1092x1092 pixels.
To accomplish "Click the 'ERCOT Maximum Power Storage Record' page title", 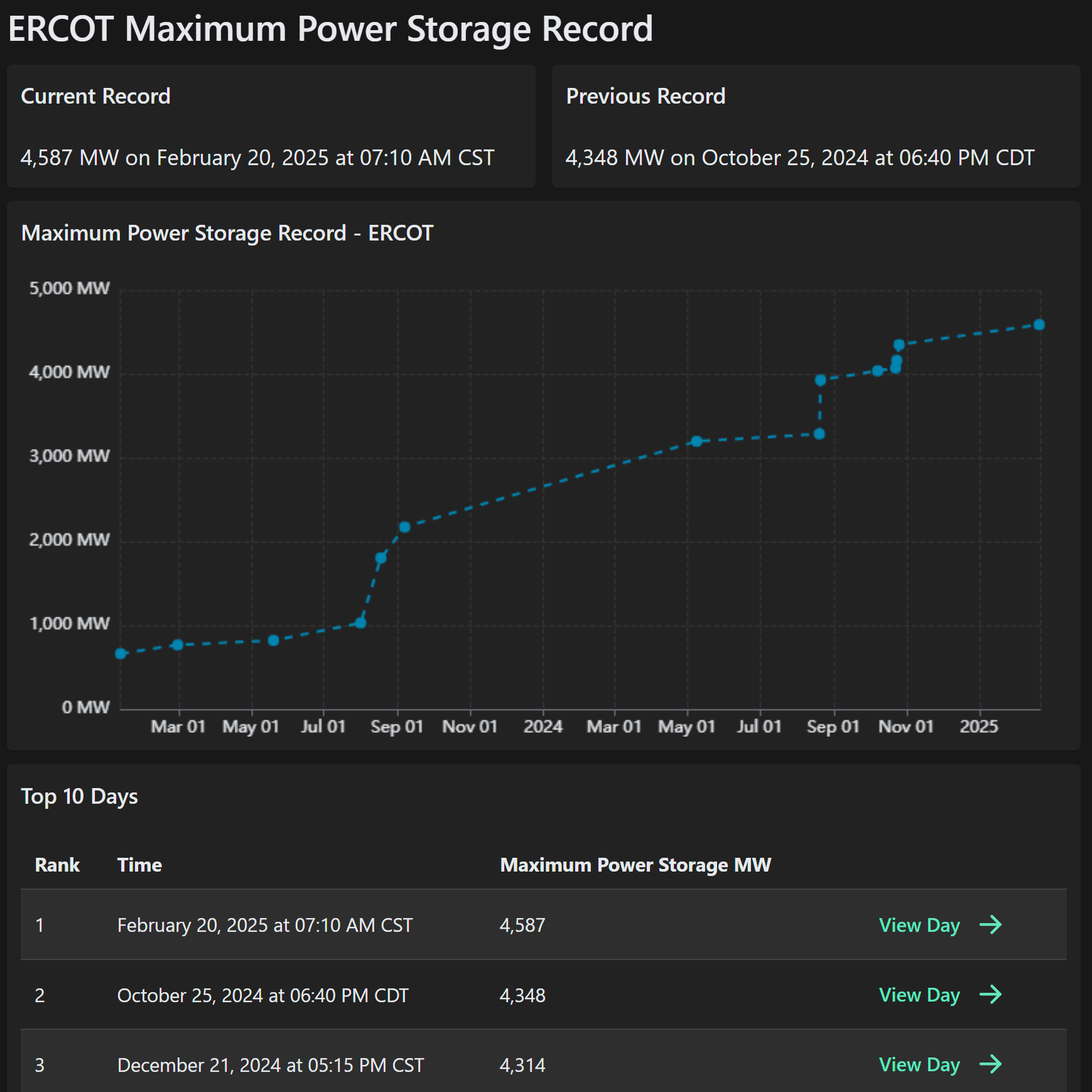I will tap(330, 29).
